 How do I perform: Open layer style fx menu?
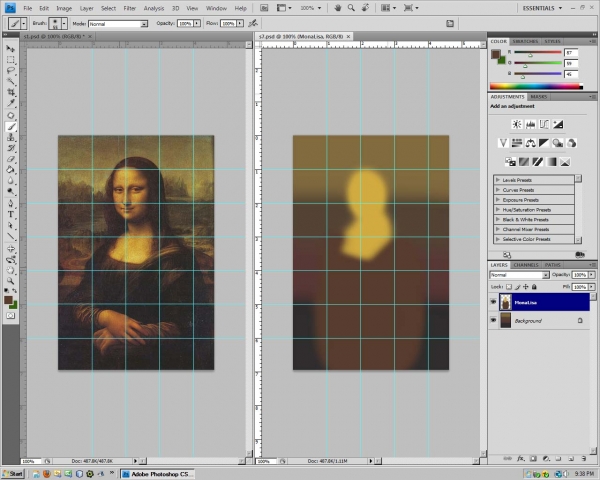(x=521, y=458)
